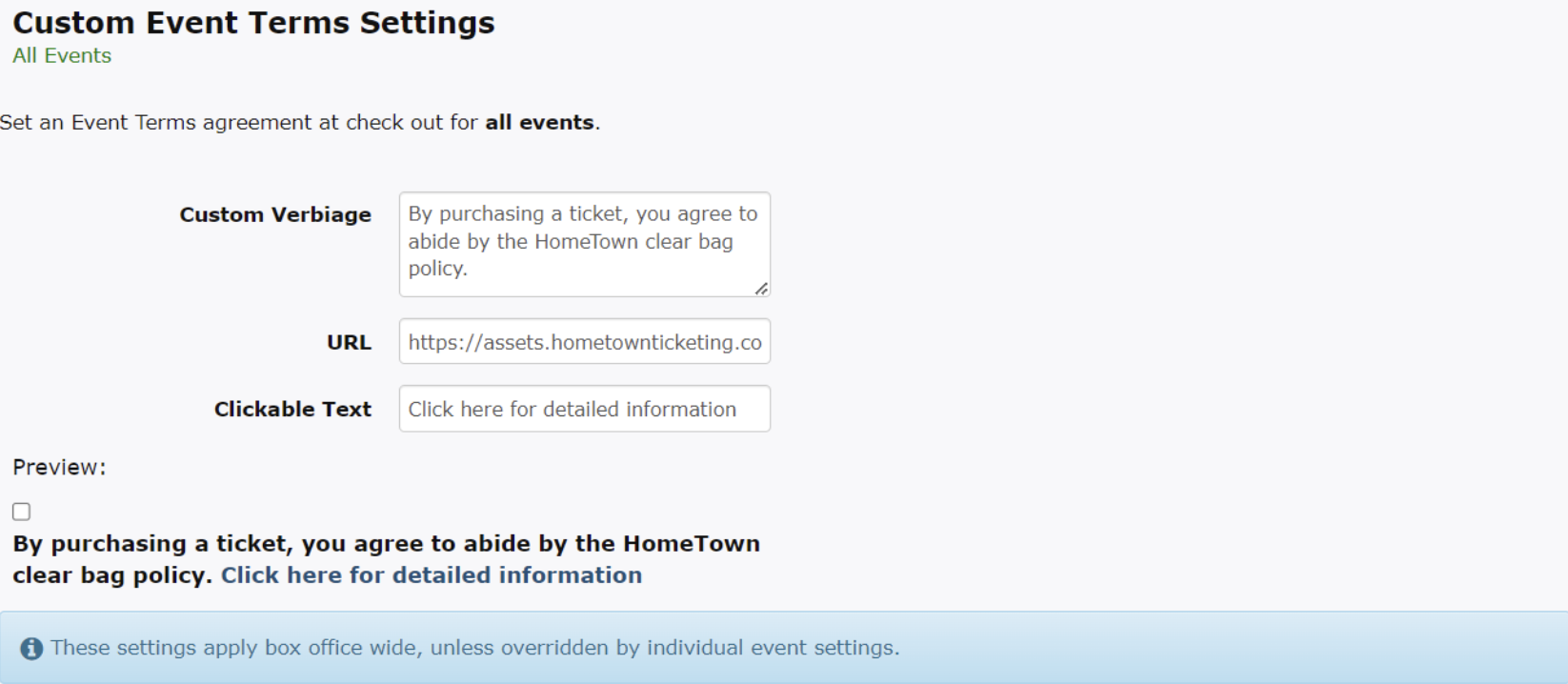Screen dimensions: 1568x684
Task: Grab the Custom Verbiage textarea resize handle
Action: [761, 288]
